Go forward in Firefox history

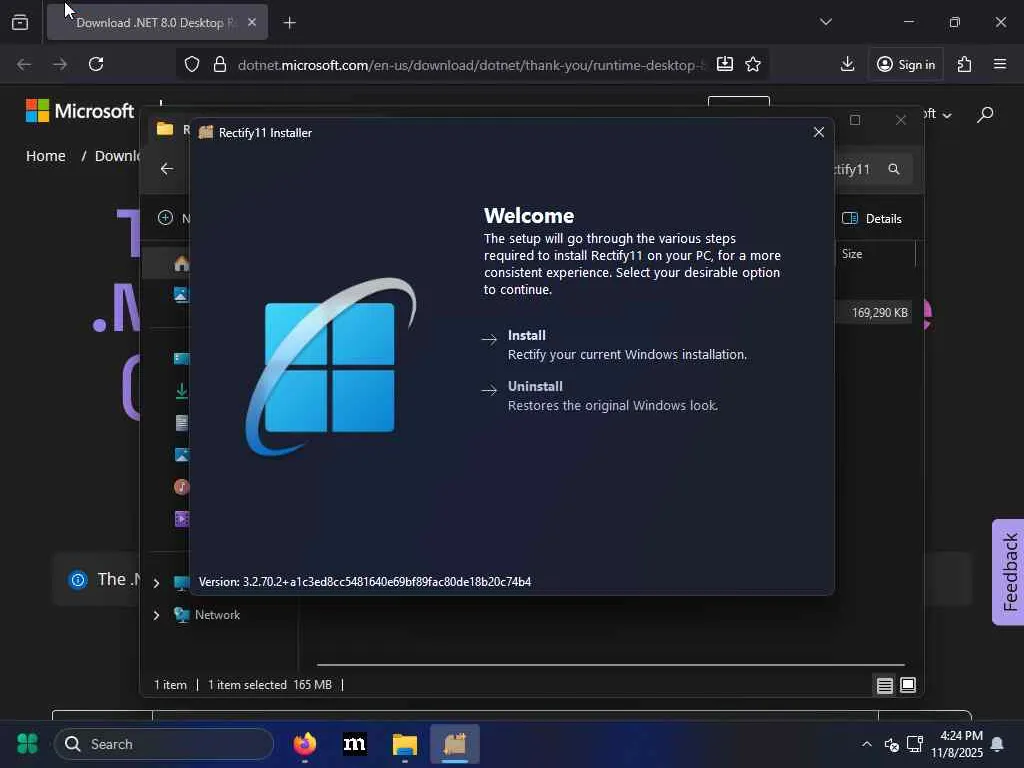point(60,64)
